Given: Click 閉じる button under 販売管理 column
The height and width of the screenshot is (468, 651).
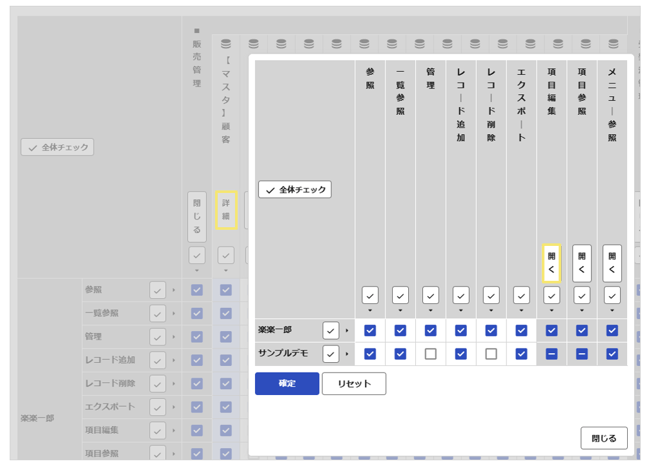Looking at the screenshot, I should (197, 216).
